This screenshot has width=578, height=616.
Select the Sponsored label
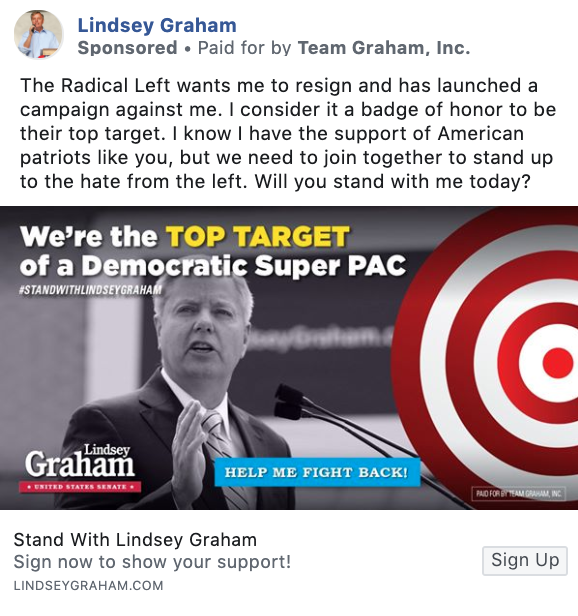tap(127, 48)
